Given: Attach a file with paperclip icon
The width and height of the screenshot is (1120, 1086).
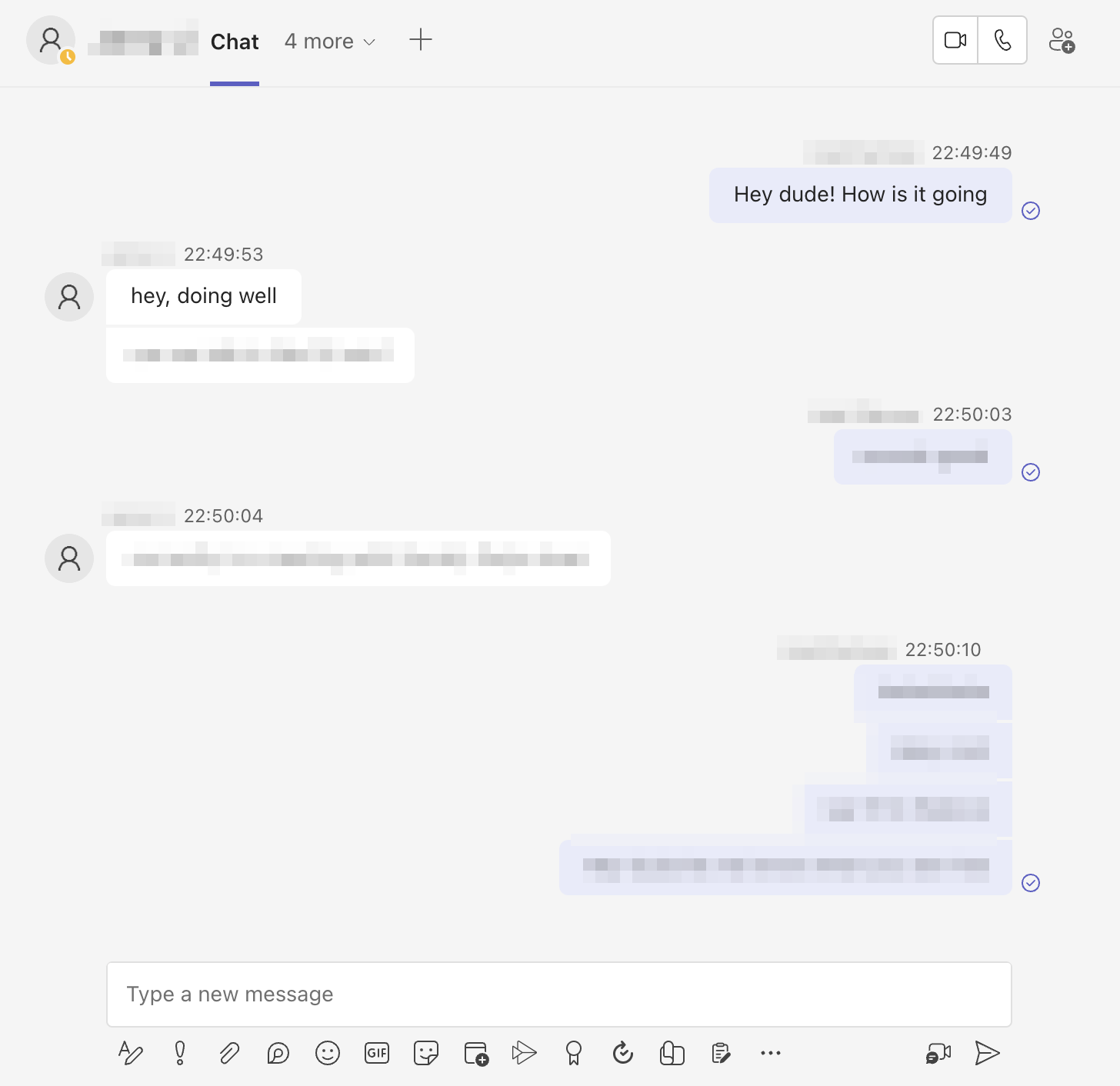Looking at the screenshot, I should coord(229,1053).
